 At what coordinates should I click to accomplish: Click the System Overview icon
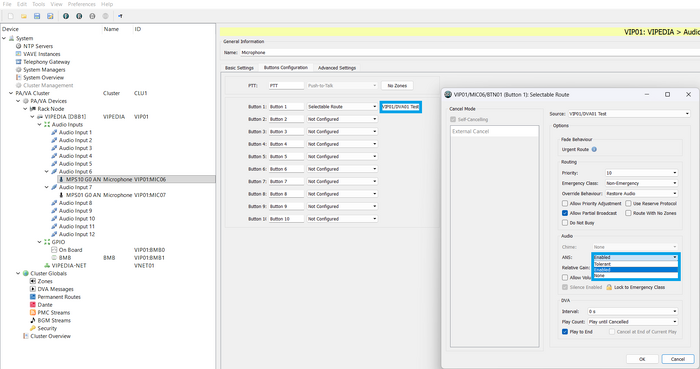pos(18,77)
